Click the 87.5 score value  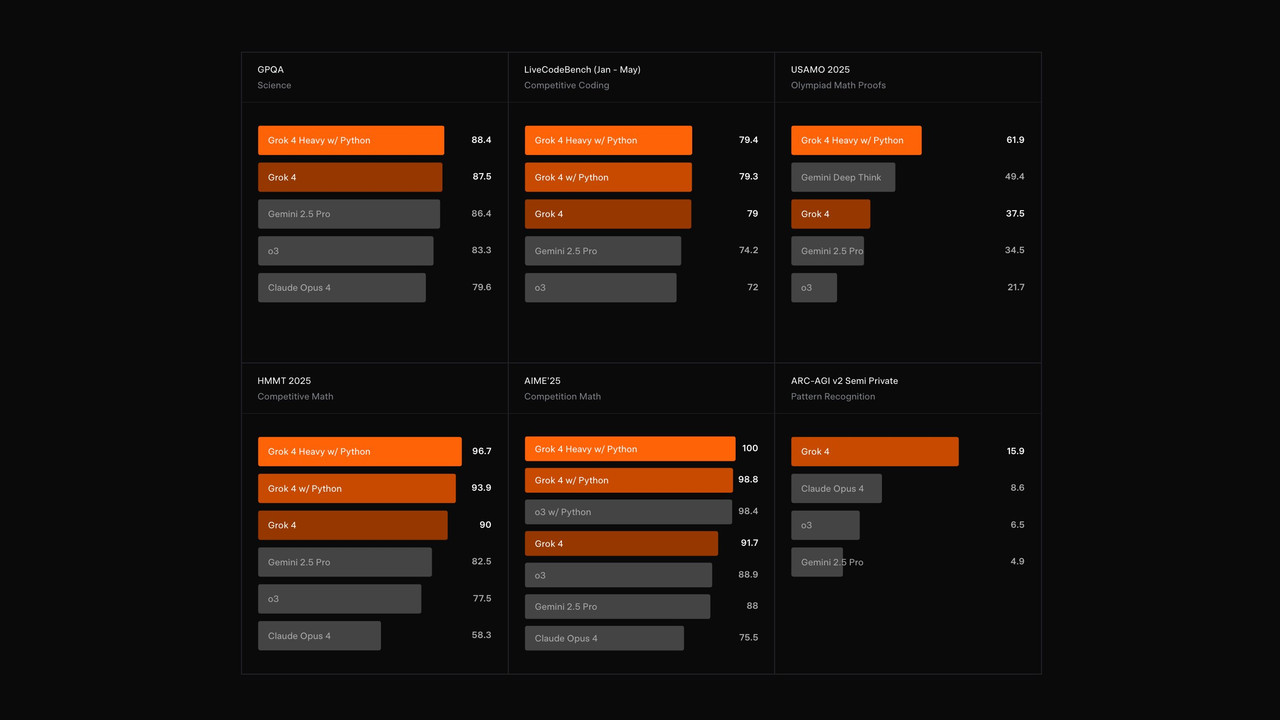coord(481,177)
